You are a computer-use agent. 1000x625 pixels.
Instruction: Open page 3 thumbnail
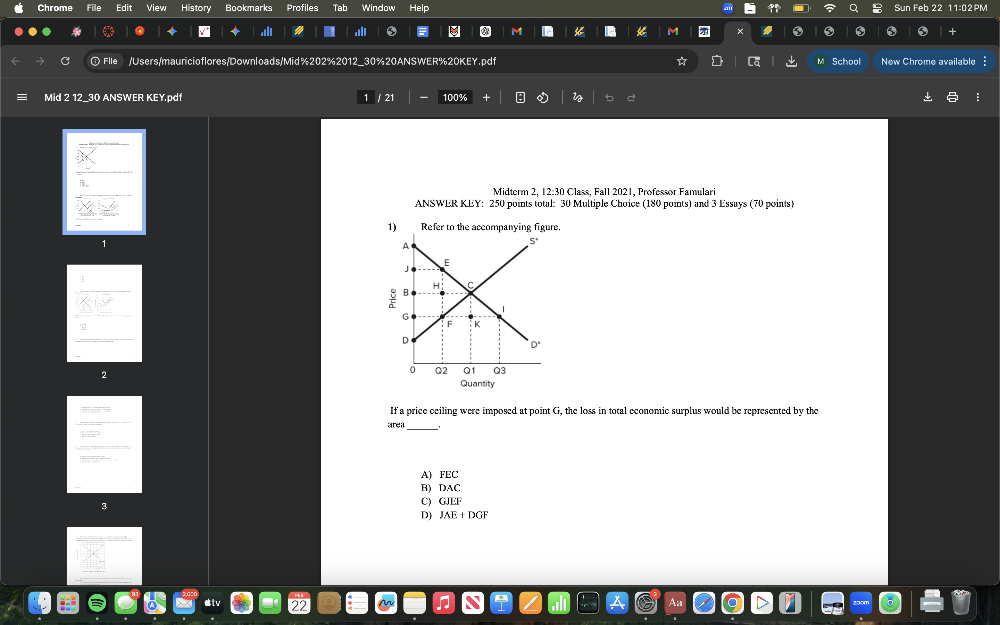coord(104,444)
